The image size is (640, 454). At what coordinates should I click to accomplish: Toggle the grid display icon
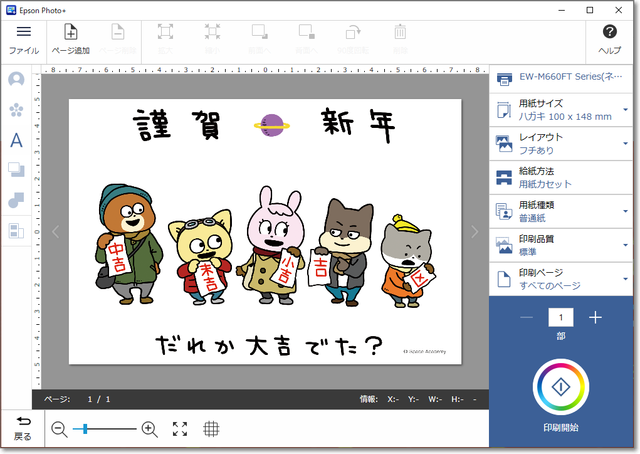pyautogui.click(x=212, y=429)
